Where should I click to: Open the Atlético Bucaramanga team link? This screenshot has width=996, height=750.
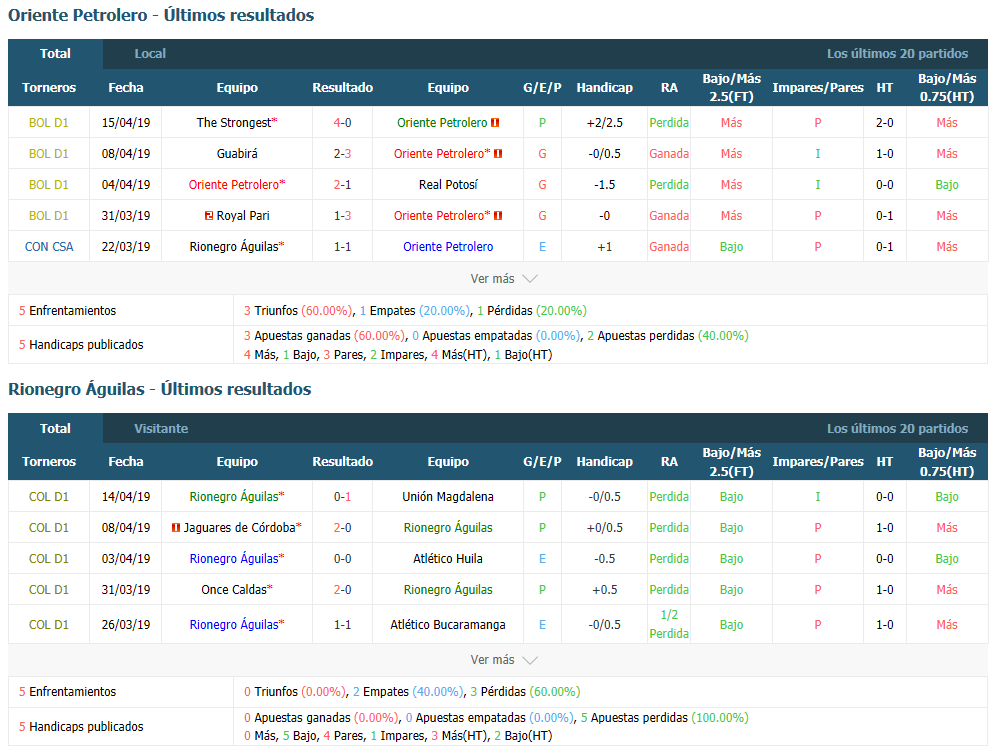(448, 625)
